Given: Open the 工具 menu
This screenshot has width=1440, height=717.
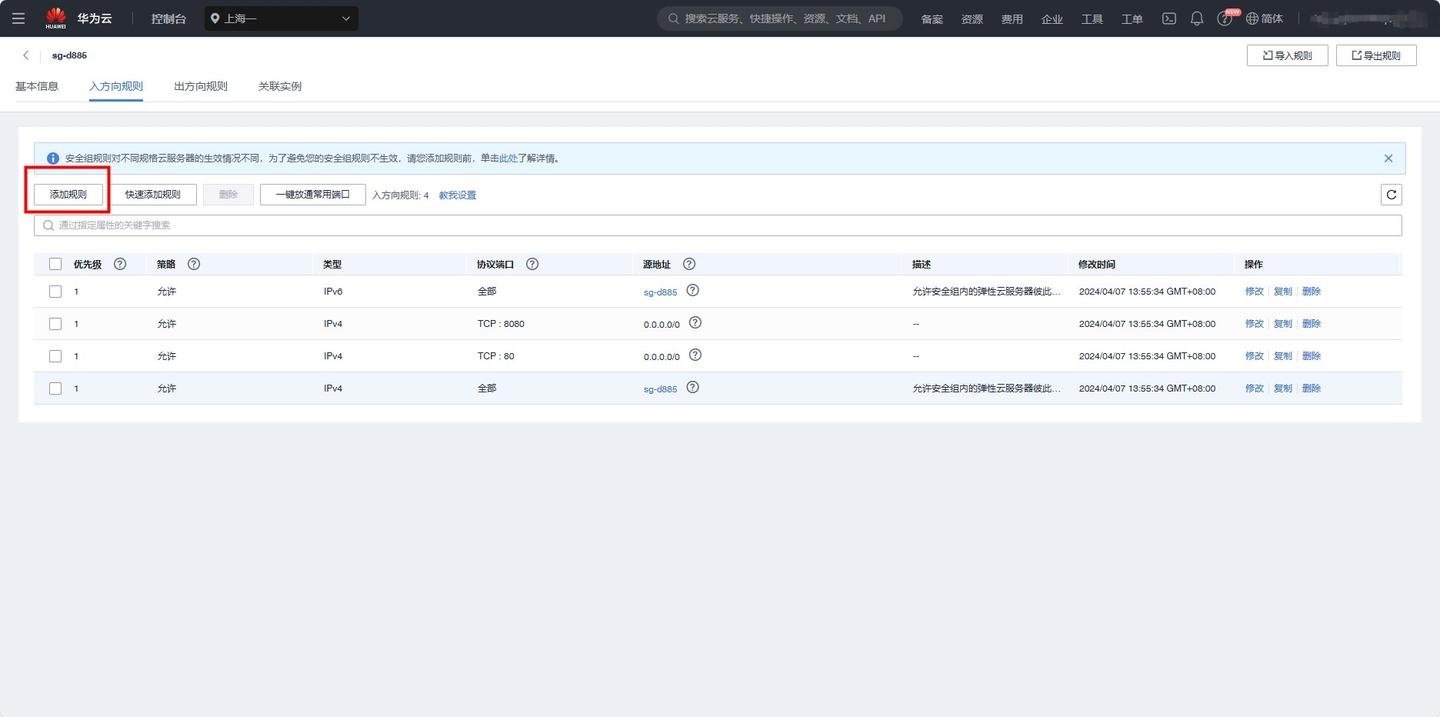Looking at the screenshot, I should pos(1092,19).
